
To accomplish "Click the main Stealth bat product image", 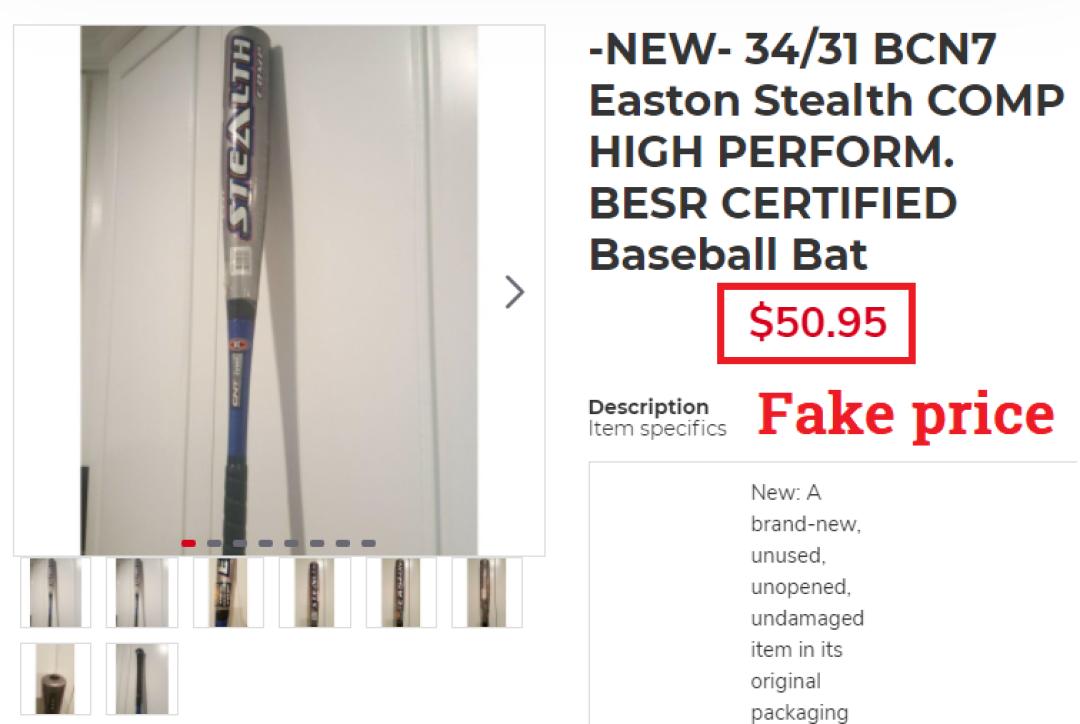I will click(279, 290).
